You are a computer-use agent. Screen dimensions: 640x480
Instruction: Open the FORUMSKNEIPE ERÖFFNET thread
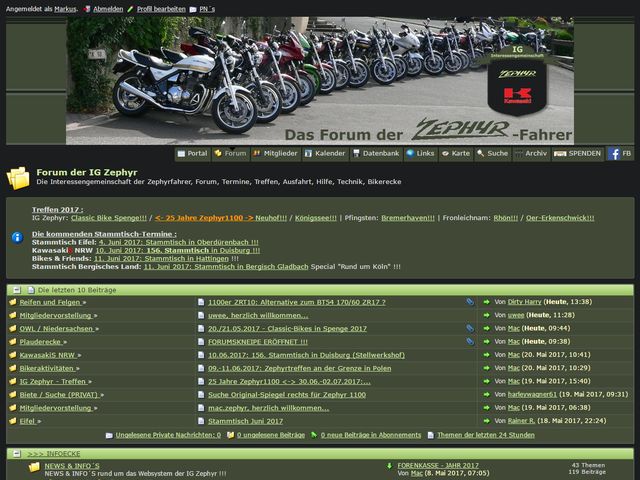[x=258, y=342]
